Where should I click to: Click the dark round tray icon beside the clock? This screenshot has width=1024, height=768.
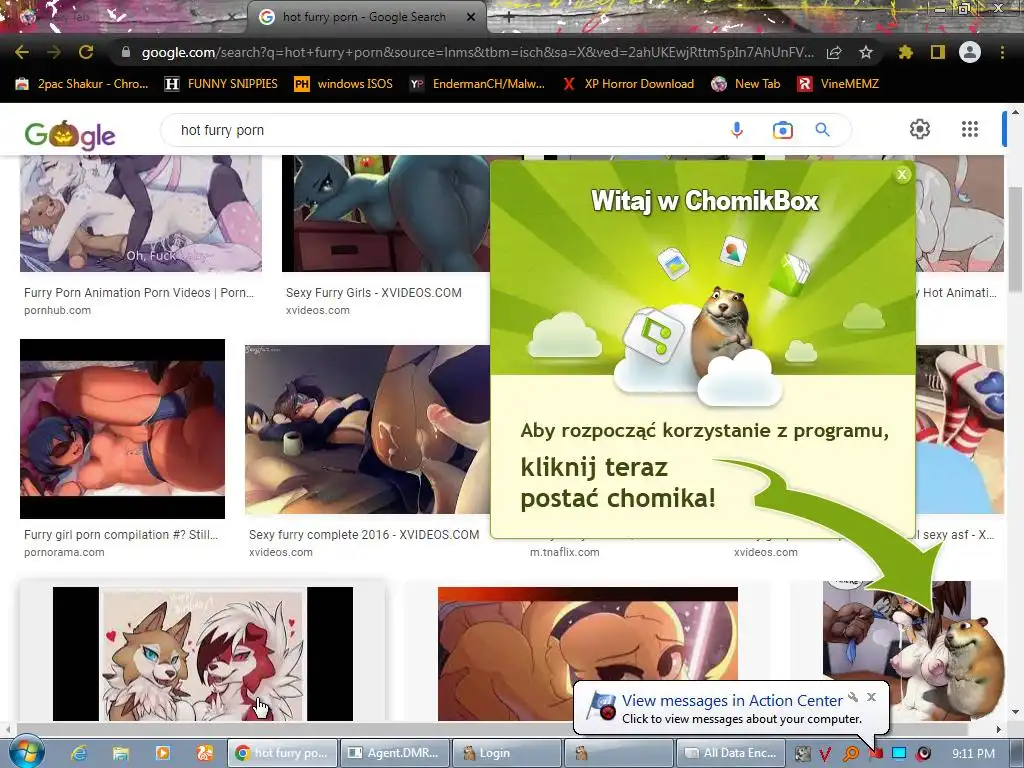pos(923,754)
